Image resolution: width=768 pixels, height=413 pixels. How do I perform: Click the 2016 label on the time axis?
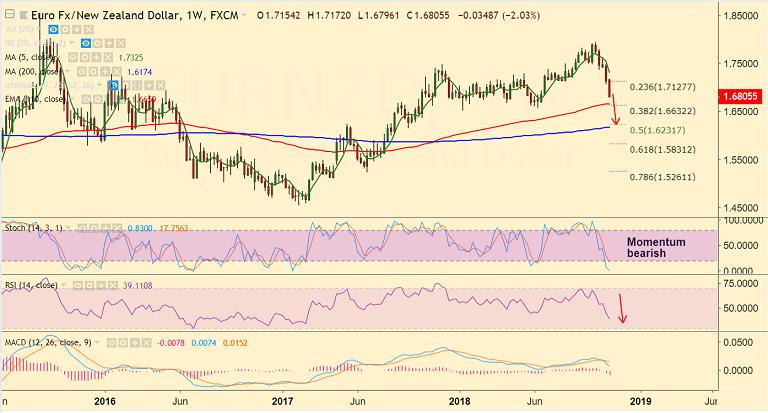coord(105,401)
